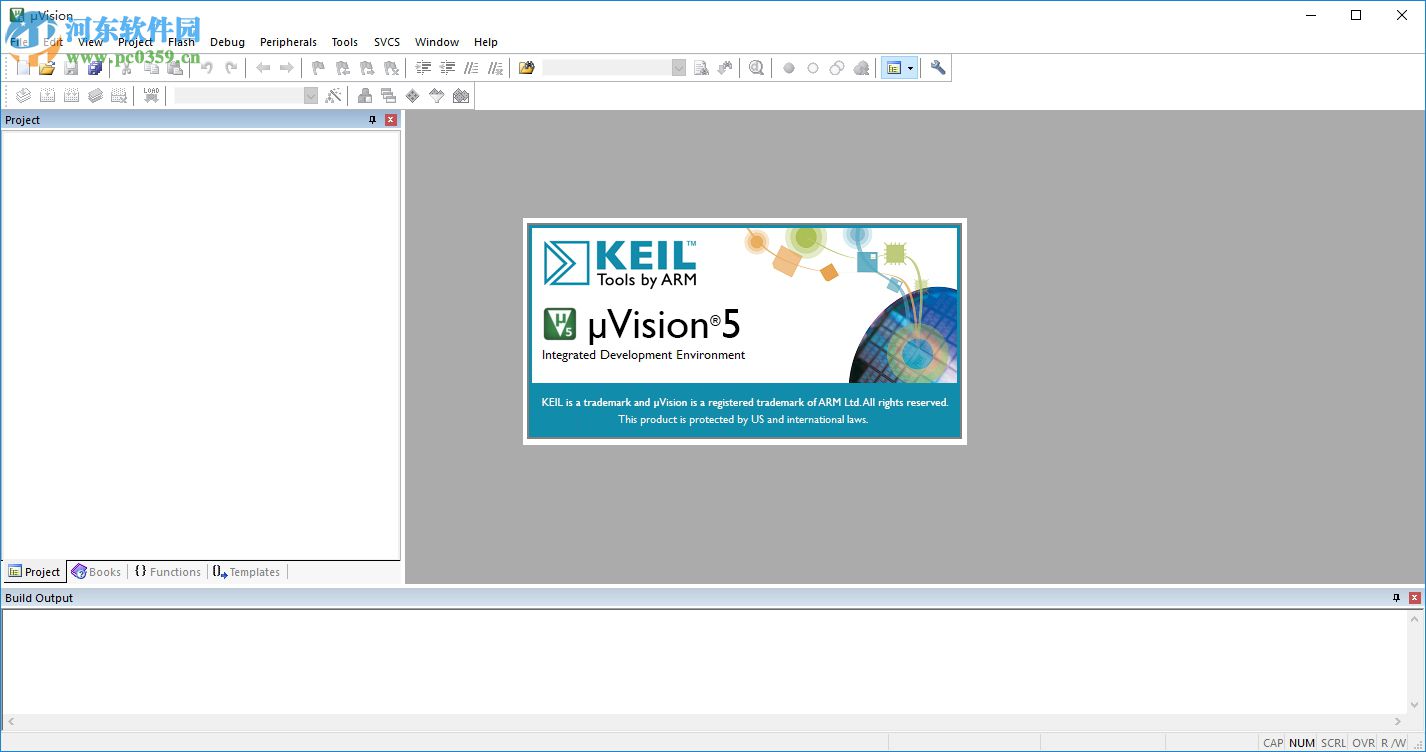
Task: Click the Save All icon
Action: 95,68
